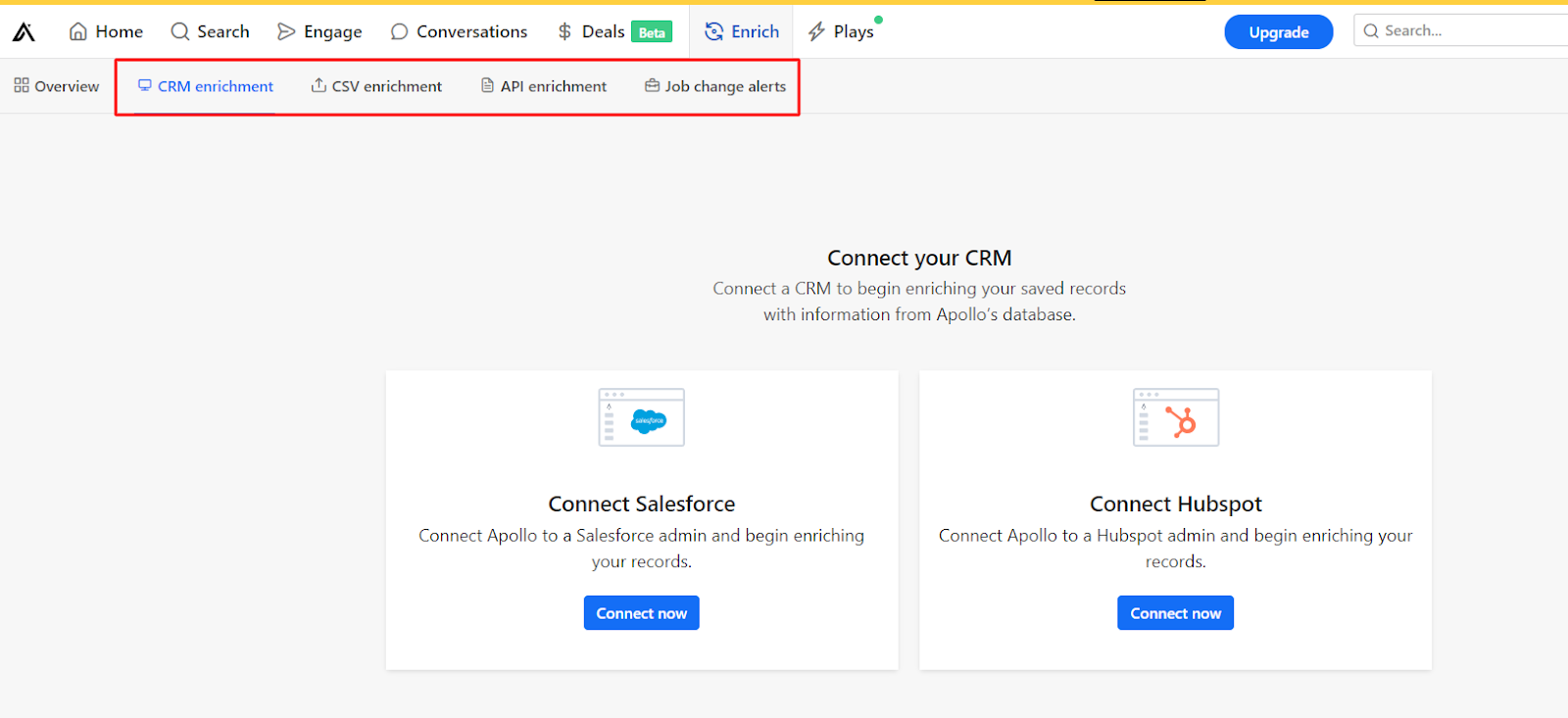Click the Salesforce admin description text
The height and width of the screenshot is (718, 1568).
pos(642,549)
